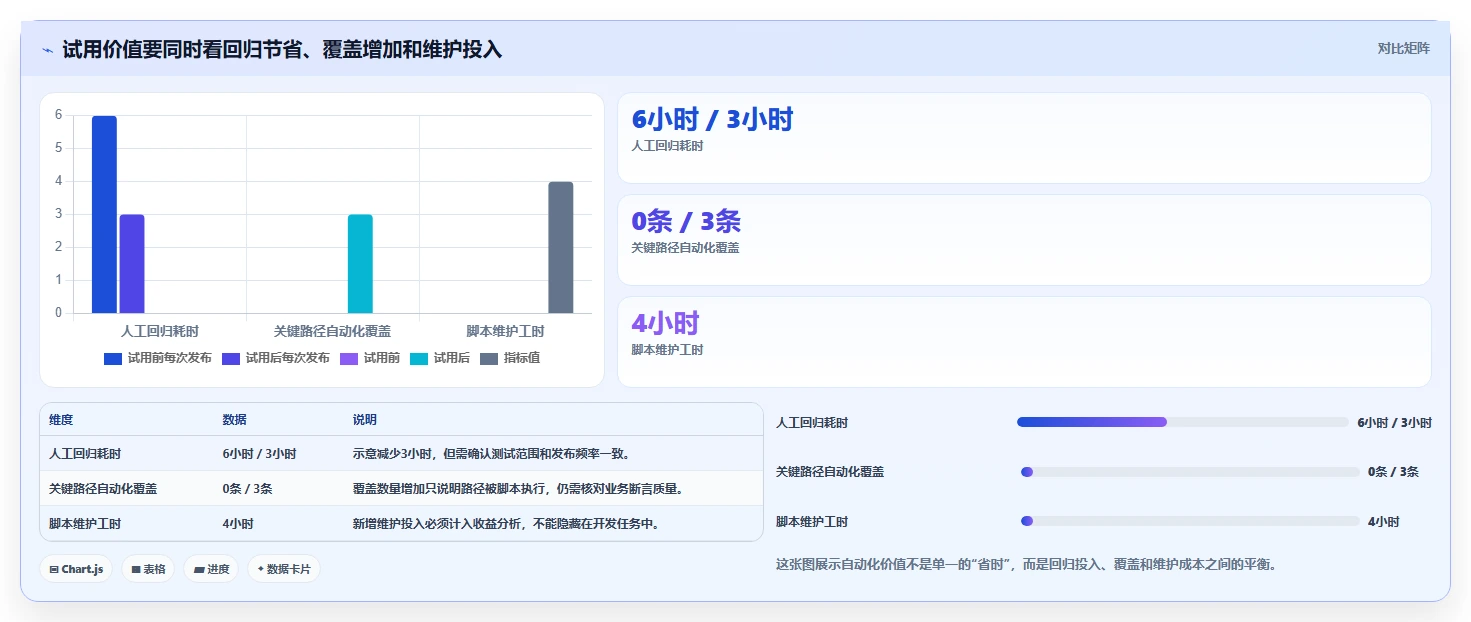Click the Chart.js chip
Image resolution: width=1471 pixels, height=622 pixels.
[x=77, y=569]
